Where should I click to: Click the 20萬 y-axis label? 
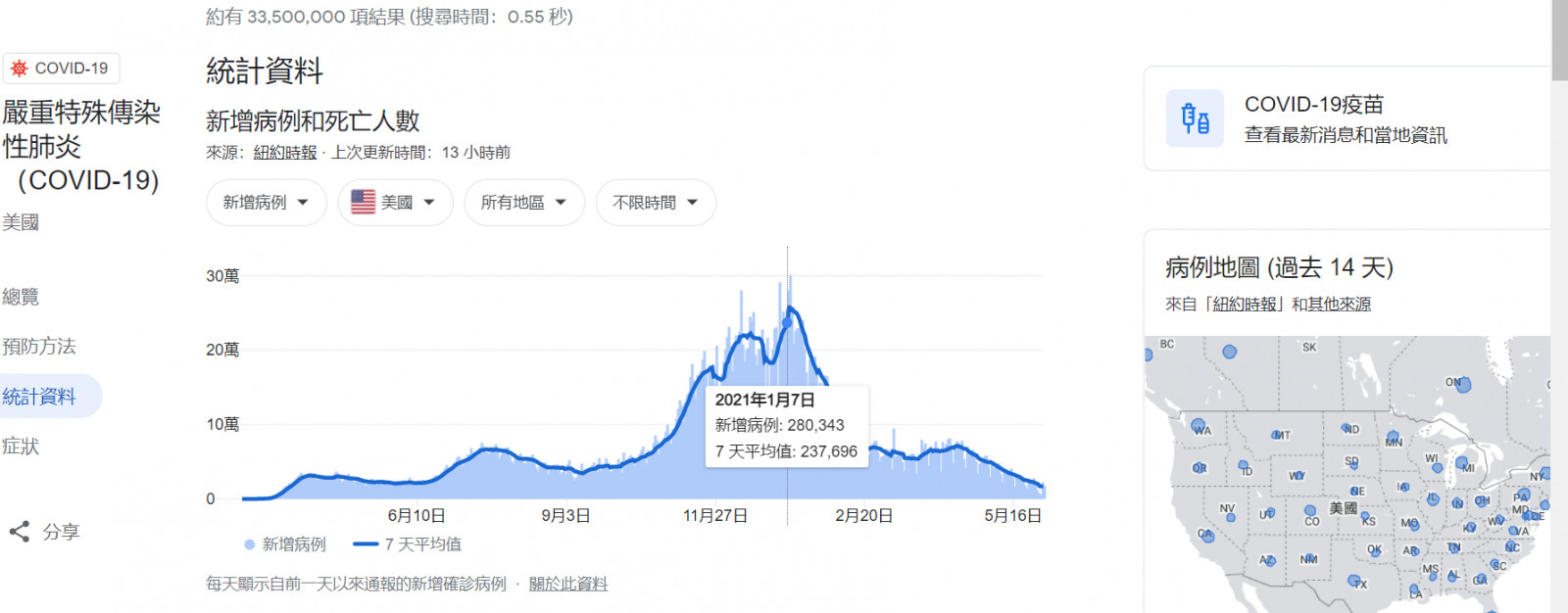coord(222,350)
